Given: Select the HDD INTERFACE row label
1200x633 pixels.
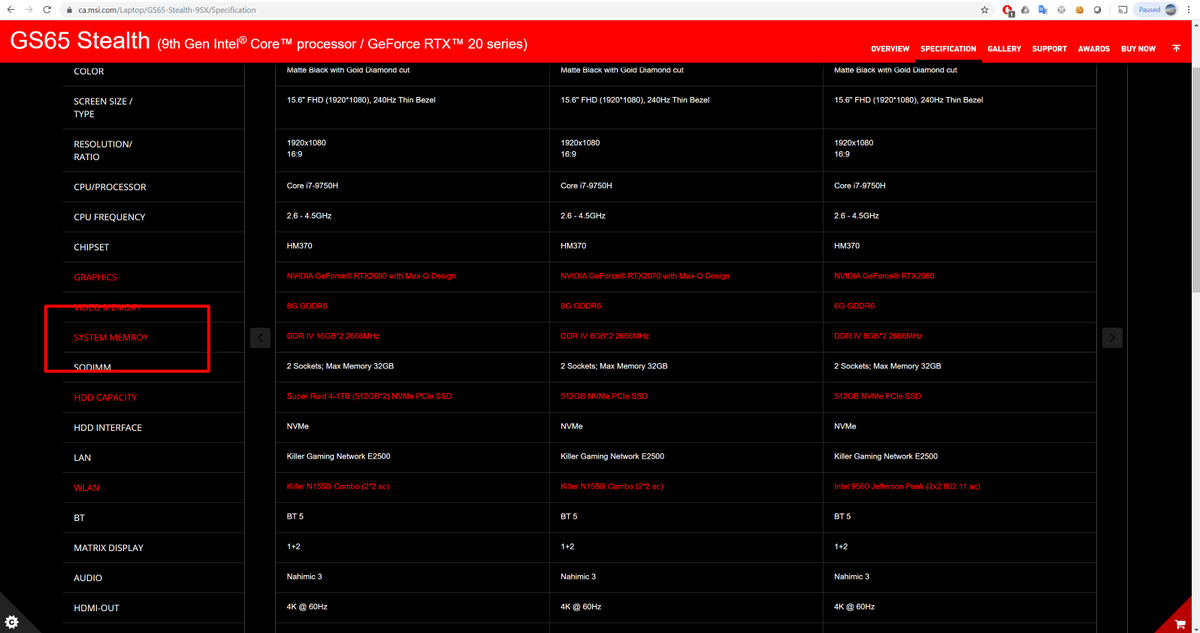Looking at the screenshot, I should coord(108,427).
